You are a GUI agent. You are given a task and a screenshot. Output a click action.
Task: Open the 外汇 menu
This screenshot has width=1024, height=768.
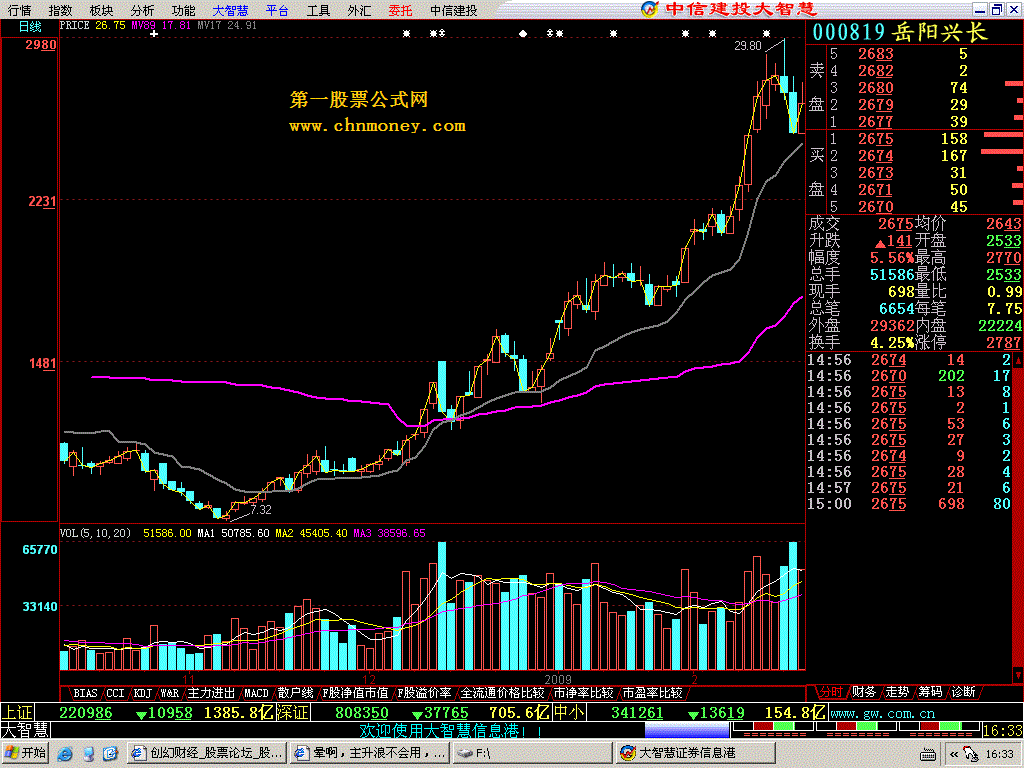coord(359,10)
